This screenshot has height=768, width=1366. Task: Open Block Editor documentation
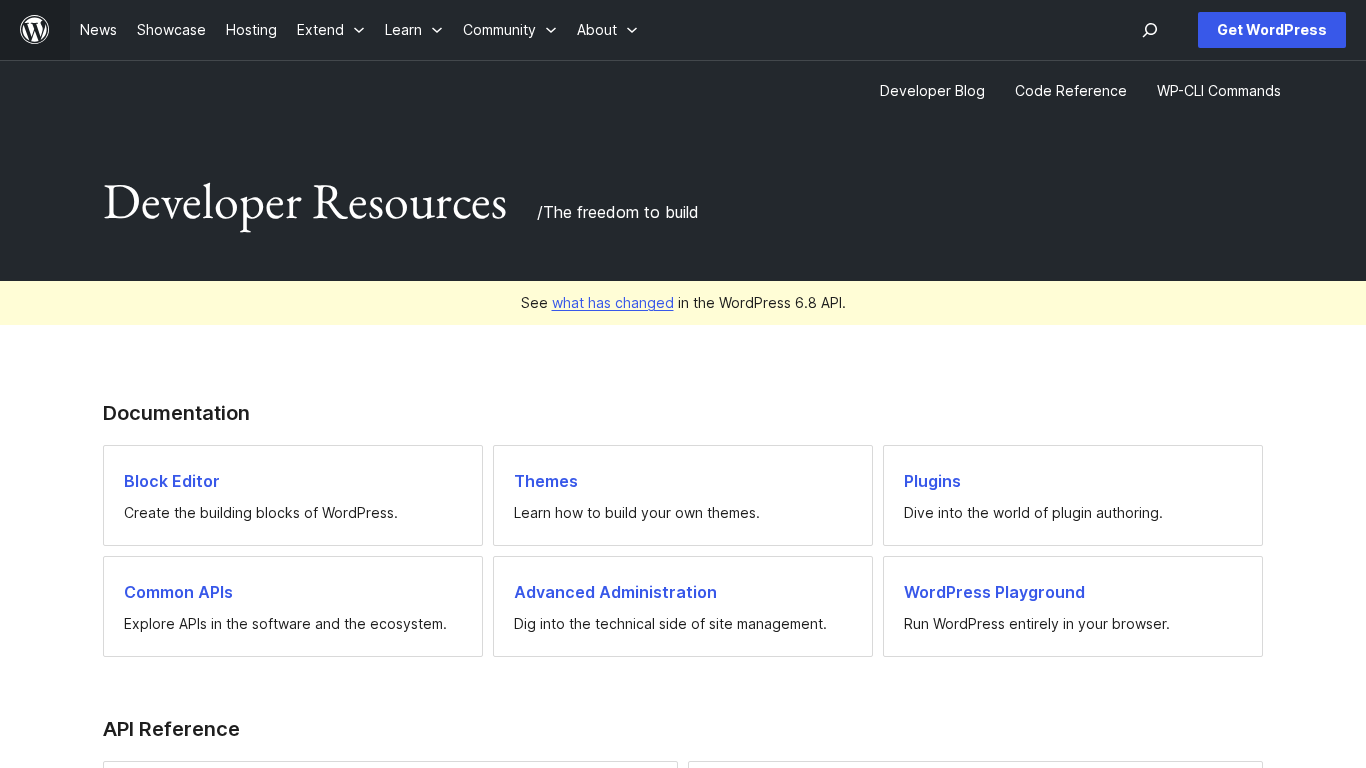click(172, 481)
